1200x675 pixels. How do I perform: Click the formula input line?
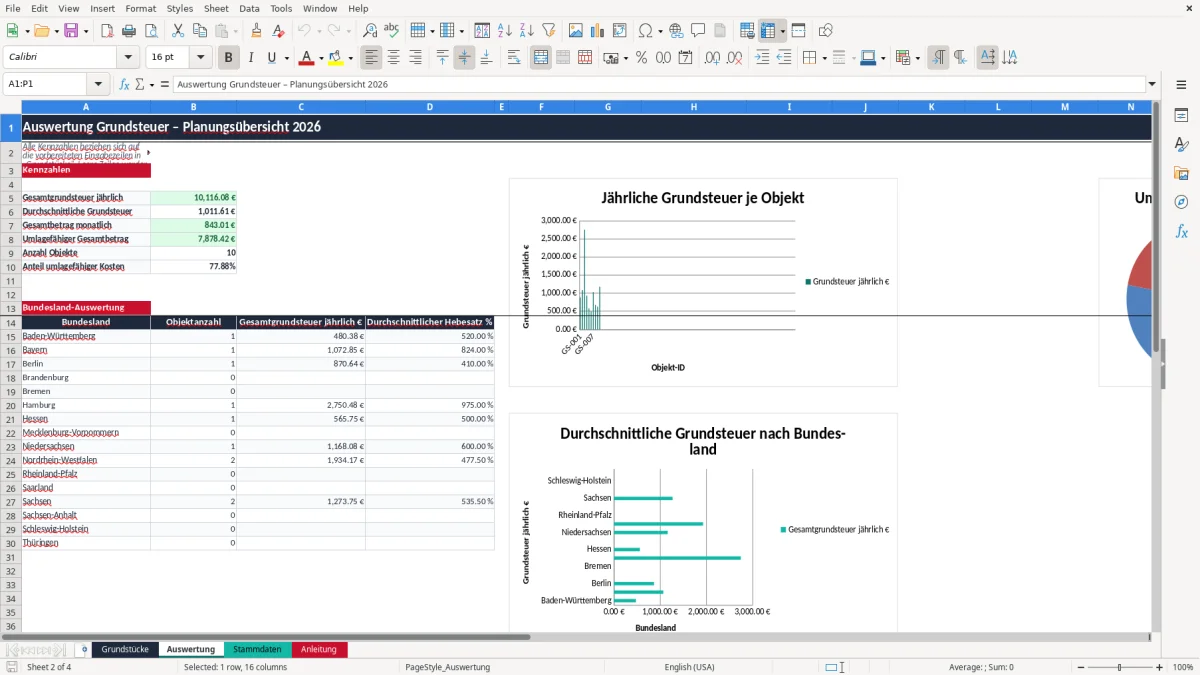[658, 84]
